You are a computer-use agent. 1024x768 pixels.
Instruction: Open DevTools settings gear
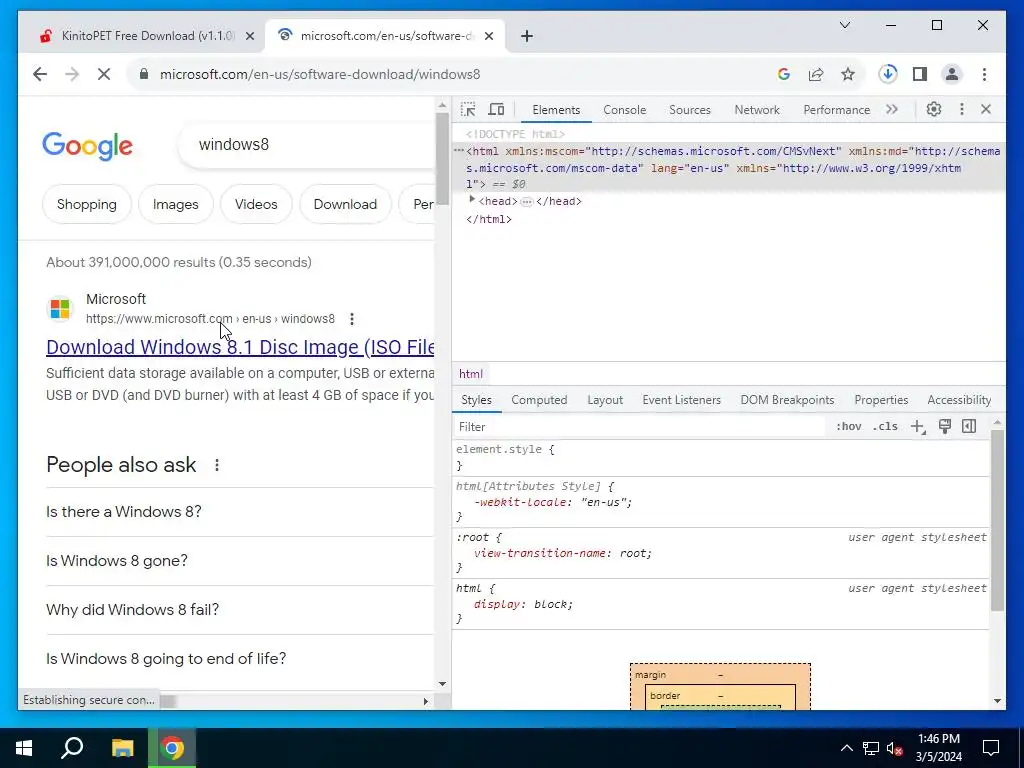(934, 109)
